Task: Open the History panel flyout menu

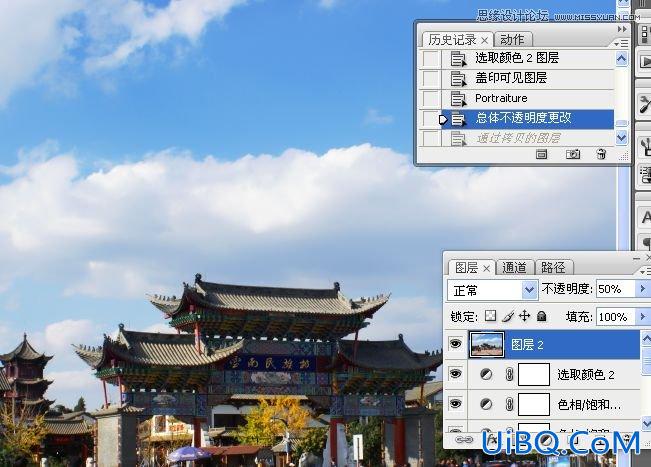Action: (621, 43)
